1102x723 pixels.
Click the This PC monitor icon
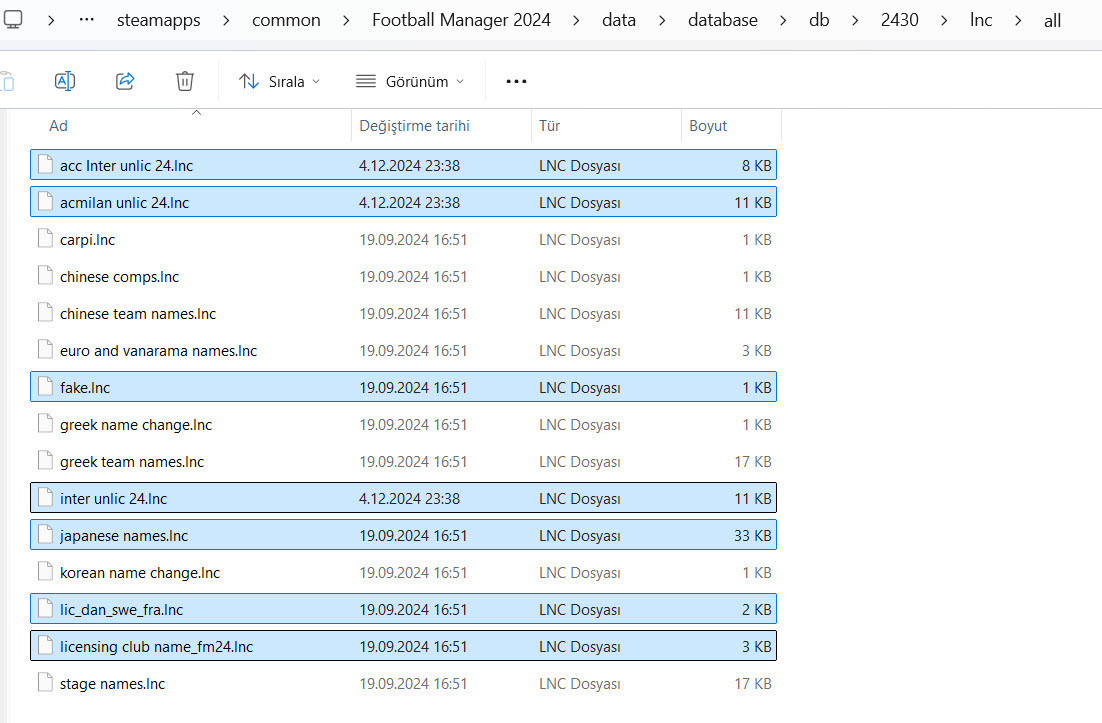13,19
